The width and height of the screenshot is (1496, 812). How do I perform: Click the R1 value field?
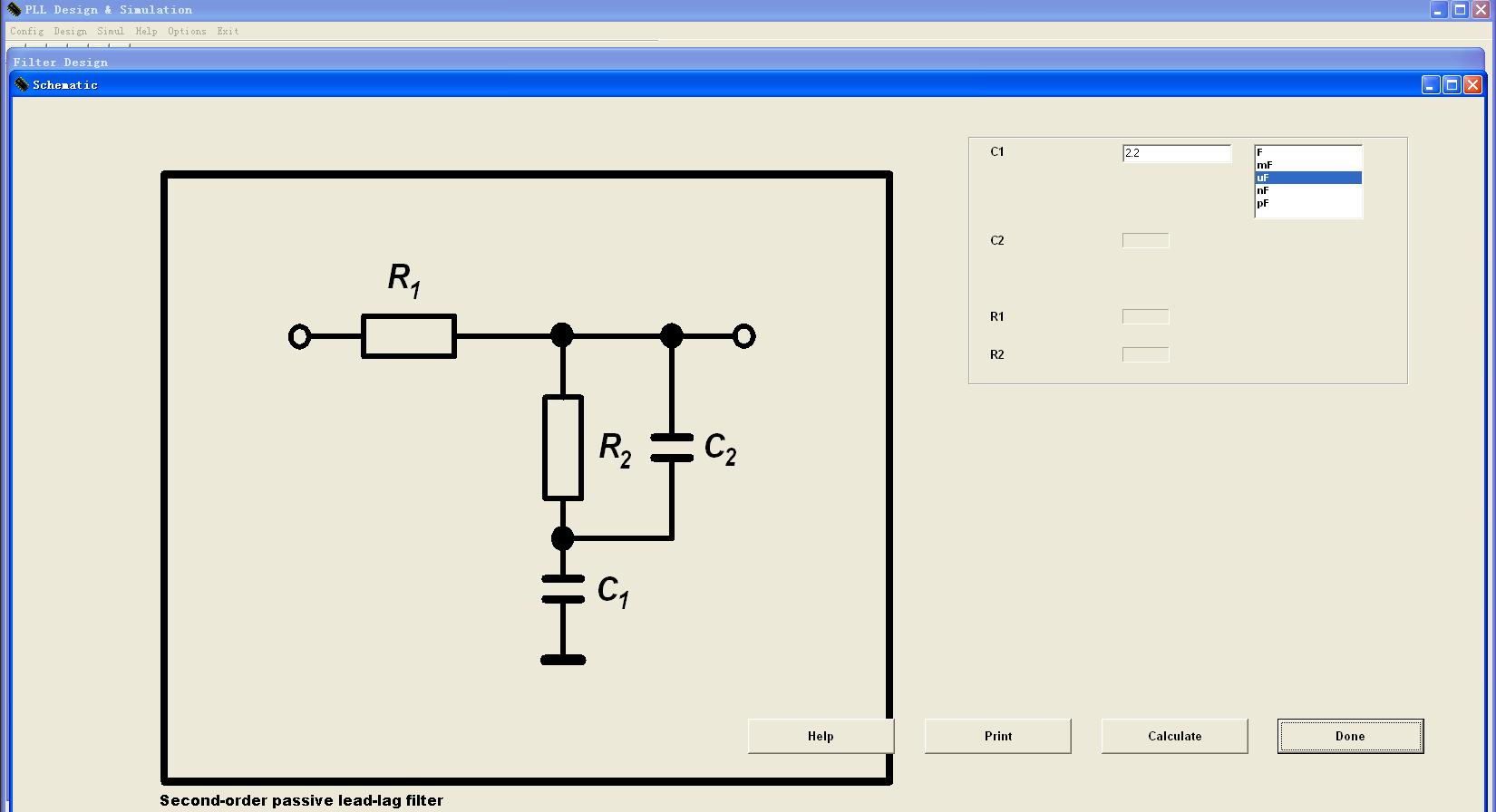pos(1145,316)
